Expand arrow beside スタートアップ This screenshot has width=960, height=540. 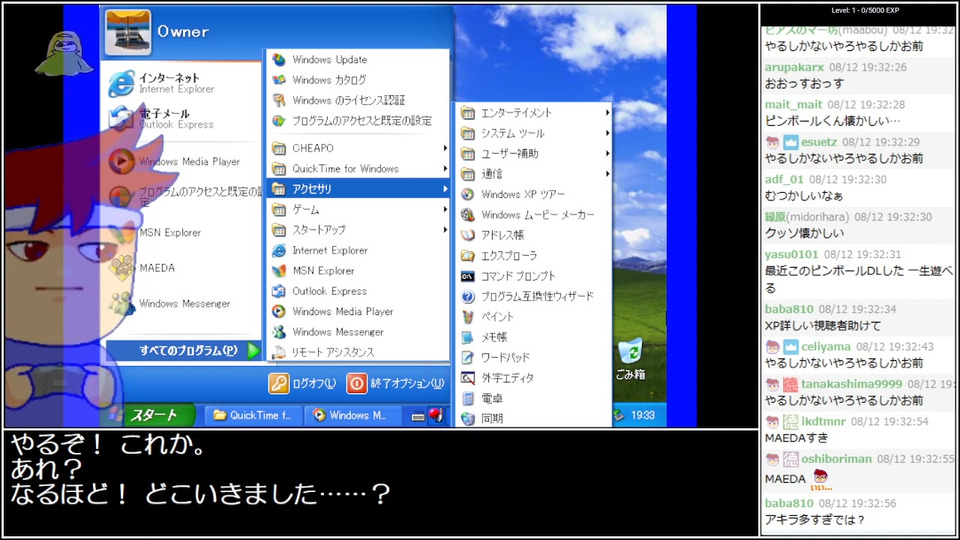point(445,230)
